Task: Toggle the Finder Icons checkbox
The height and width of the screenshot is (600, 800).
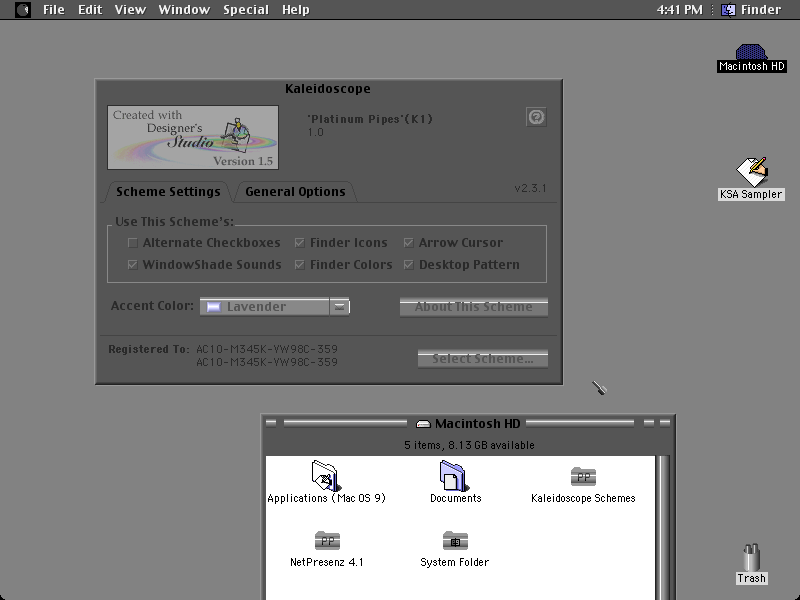Action: click(299, 243)
